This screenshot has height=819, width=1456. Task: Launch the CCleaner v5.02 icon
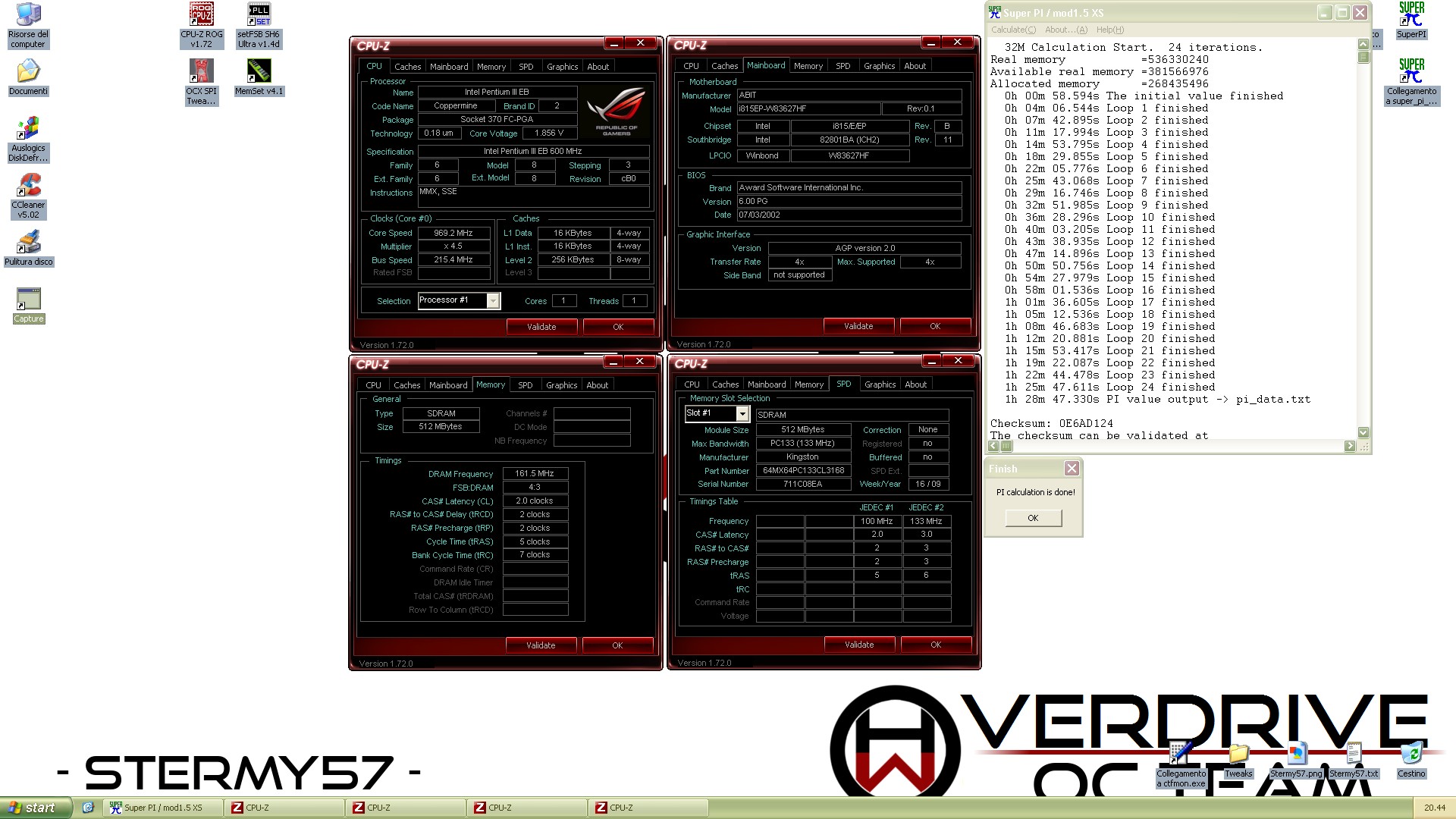(x=28, y=196)
